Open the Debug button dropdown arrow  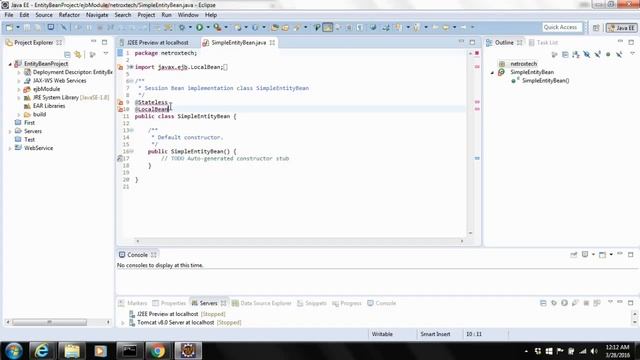(x=190, y=27)
